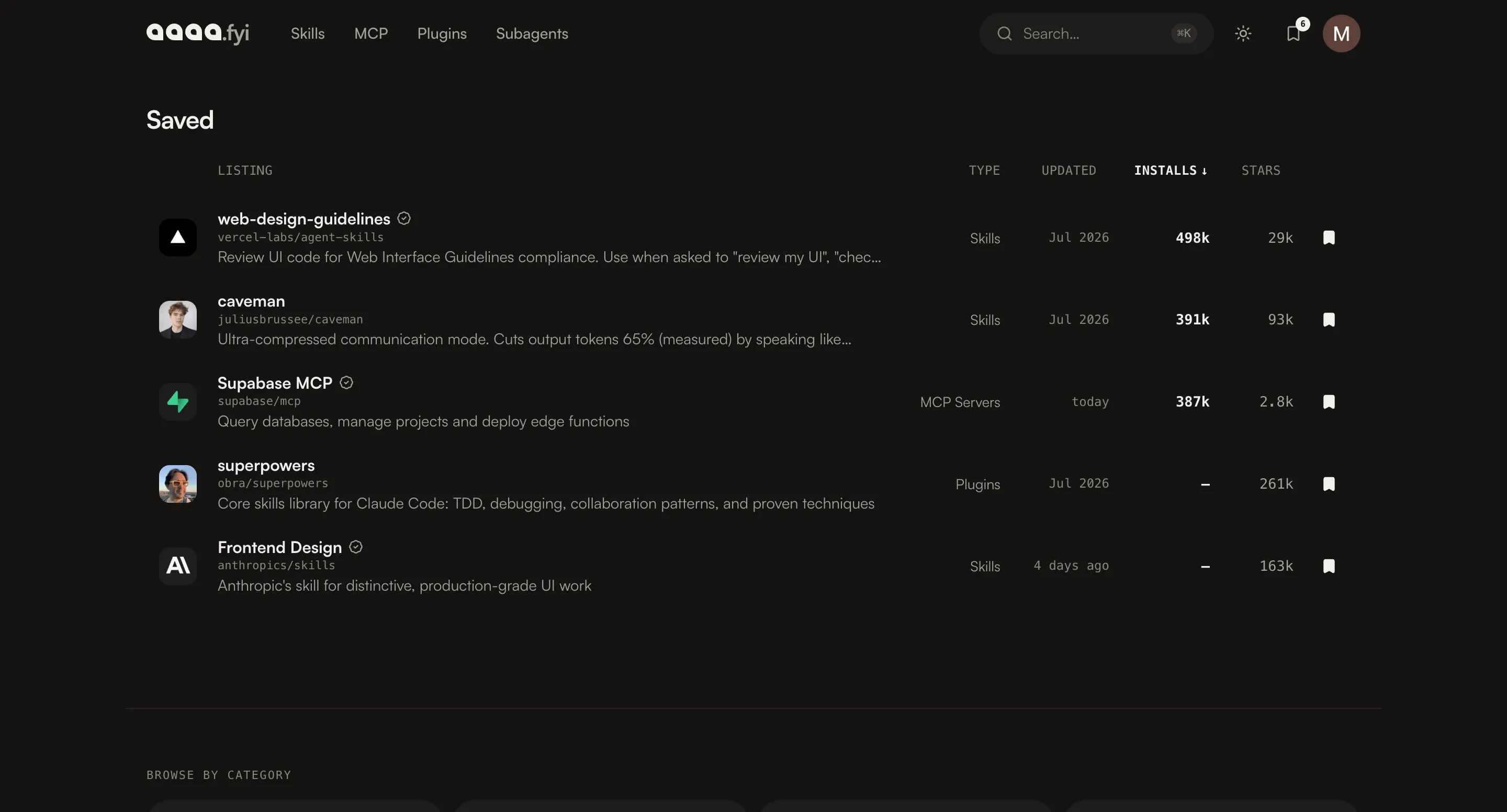Click the superpowers author avatar
1507x812 pixels.
point(178,484)
